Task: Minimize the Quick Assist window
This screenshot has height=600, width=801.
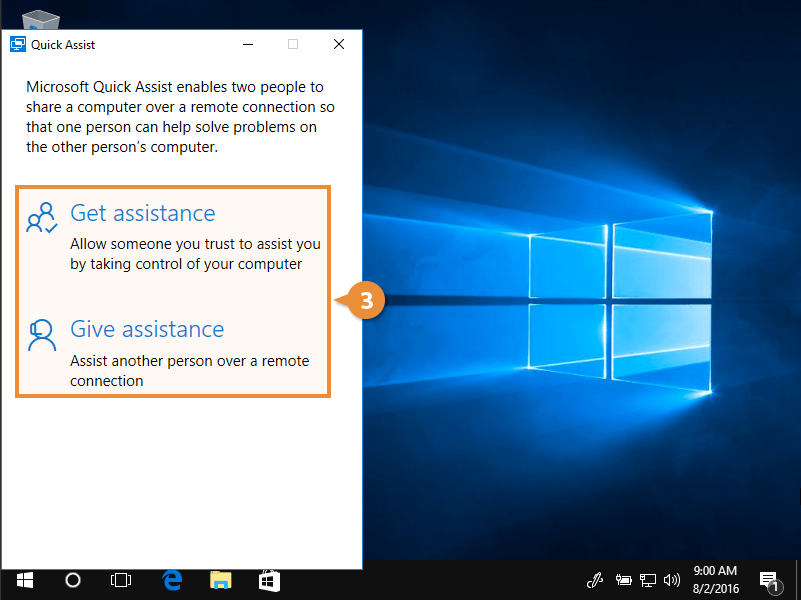Action: coord(248,44)
